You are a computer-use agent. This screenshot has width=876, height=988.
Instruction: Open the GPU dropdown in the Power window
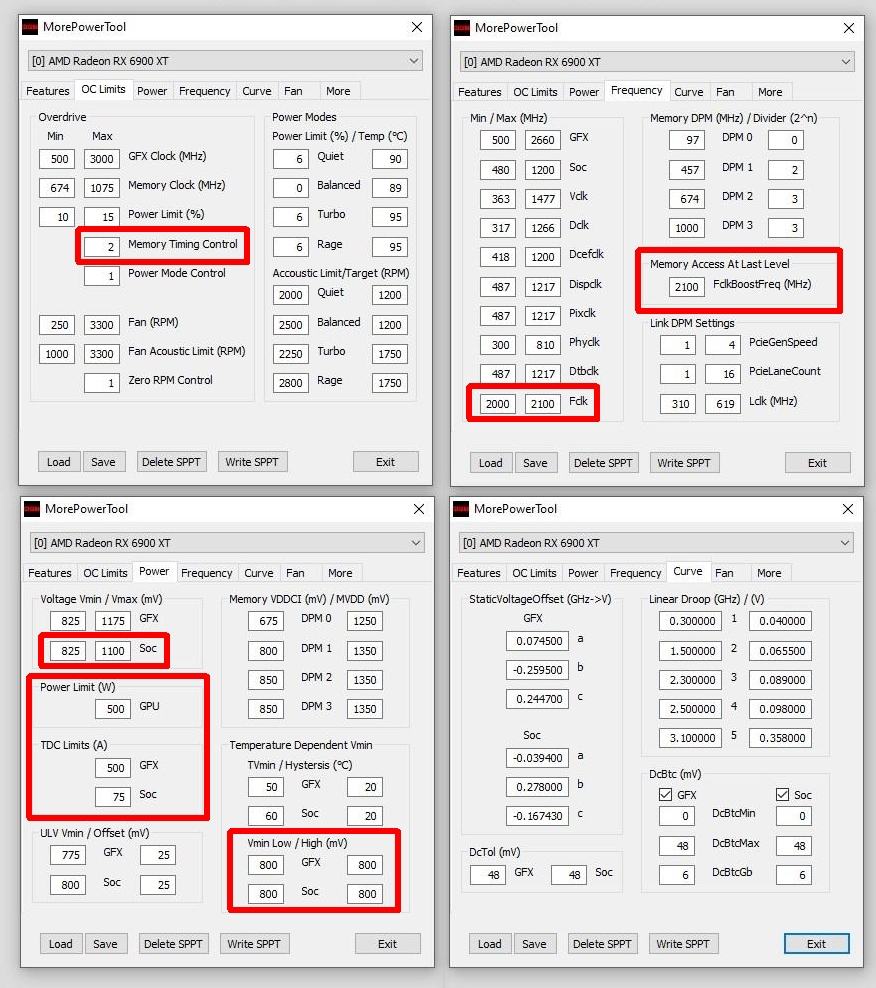tap(228, 543)
